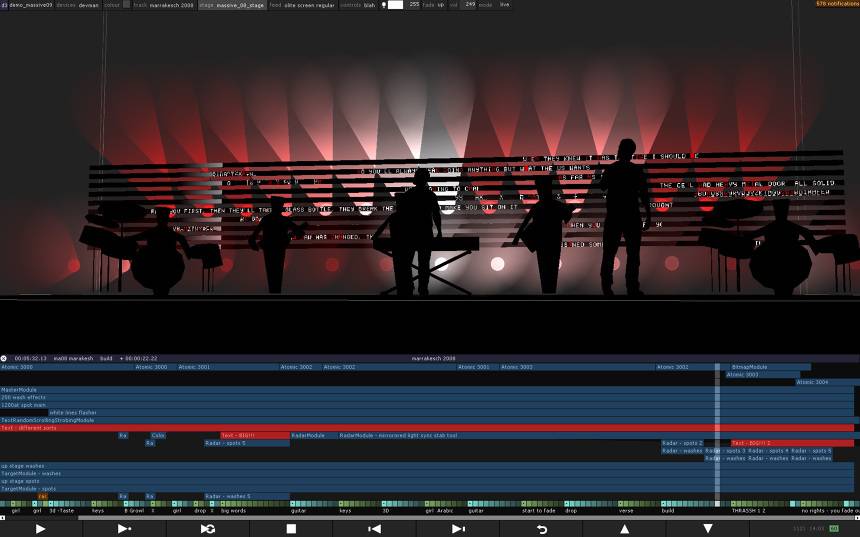Select the RadarModule clip
The width and height of the screenshot is (860, 537).
(x=314, y=436)
